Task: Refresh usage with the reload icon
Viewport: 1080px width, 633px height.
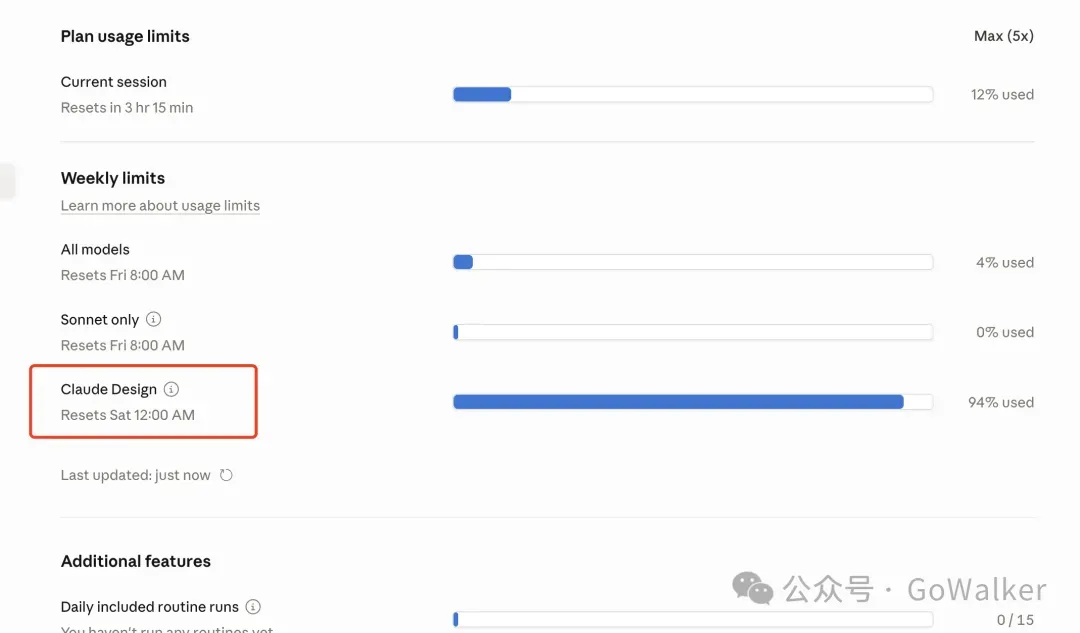Action: [x=226, y=475]
